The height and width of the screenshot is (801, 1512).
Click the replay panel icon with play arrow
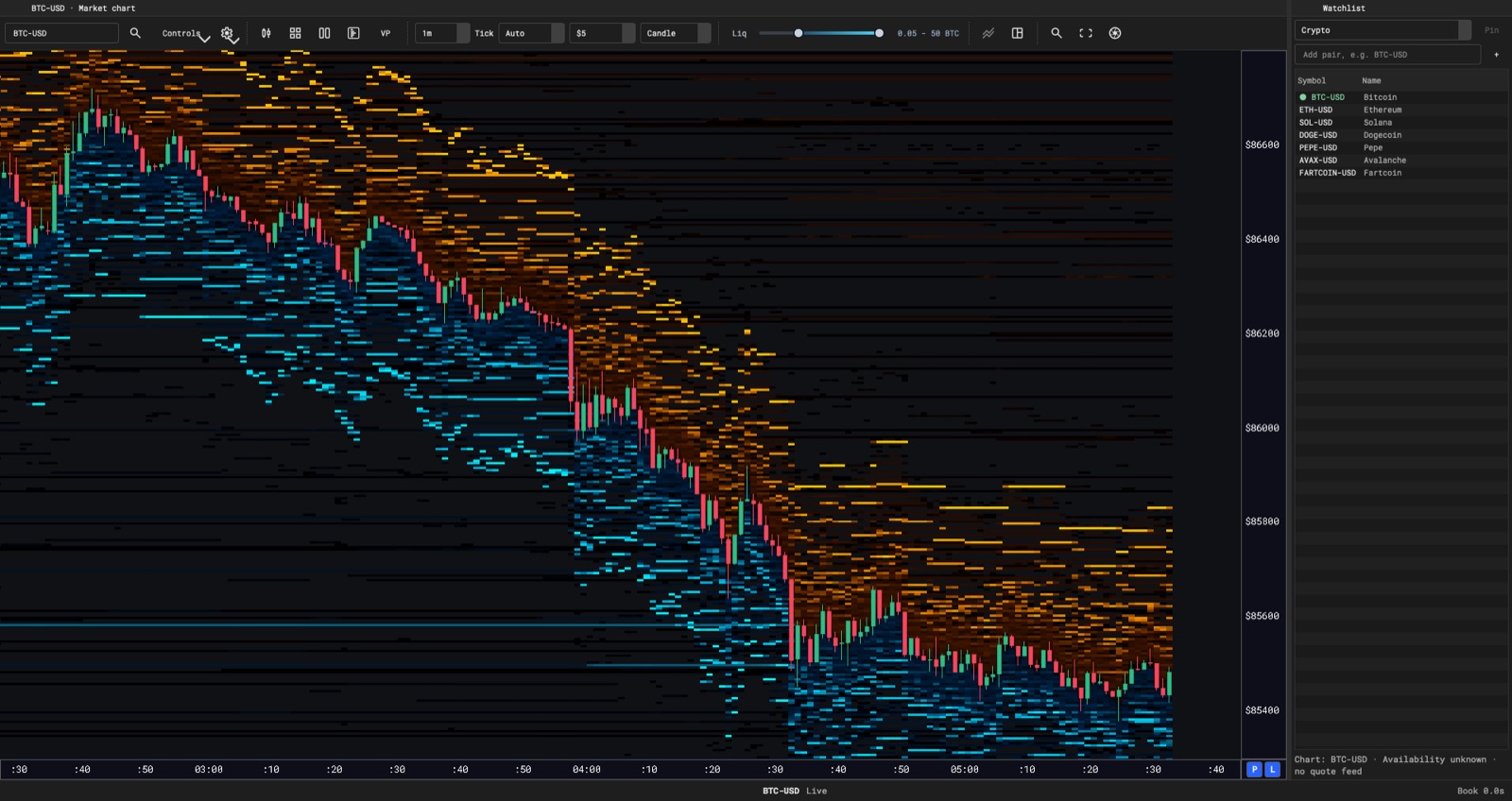point(353,33)
